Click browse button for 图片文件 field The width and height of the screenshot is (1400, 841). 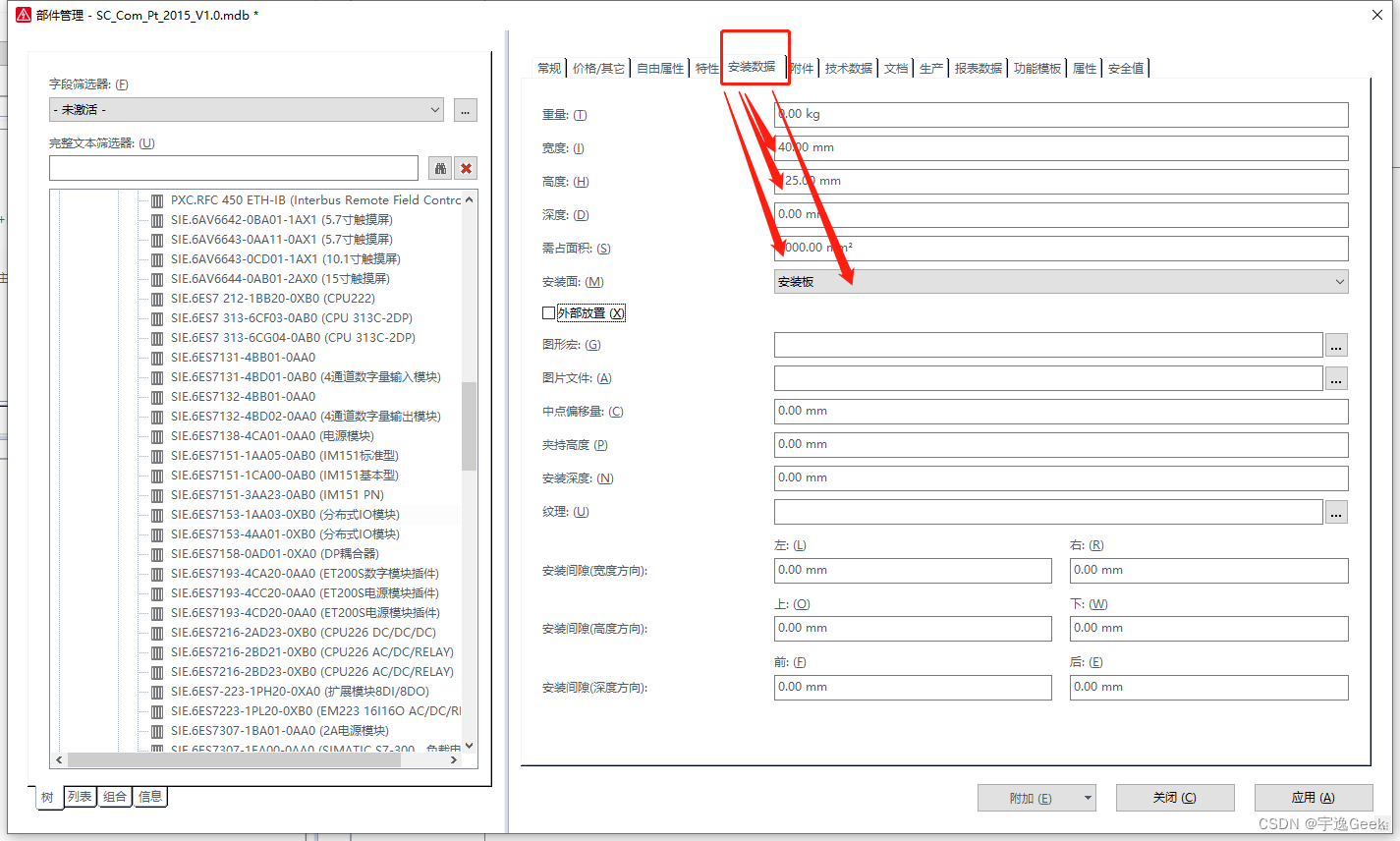(x=1335, y=378)
